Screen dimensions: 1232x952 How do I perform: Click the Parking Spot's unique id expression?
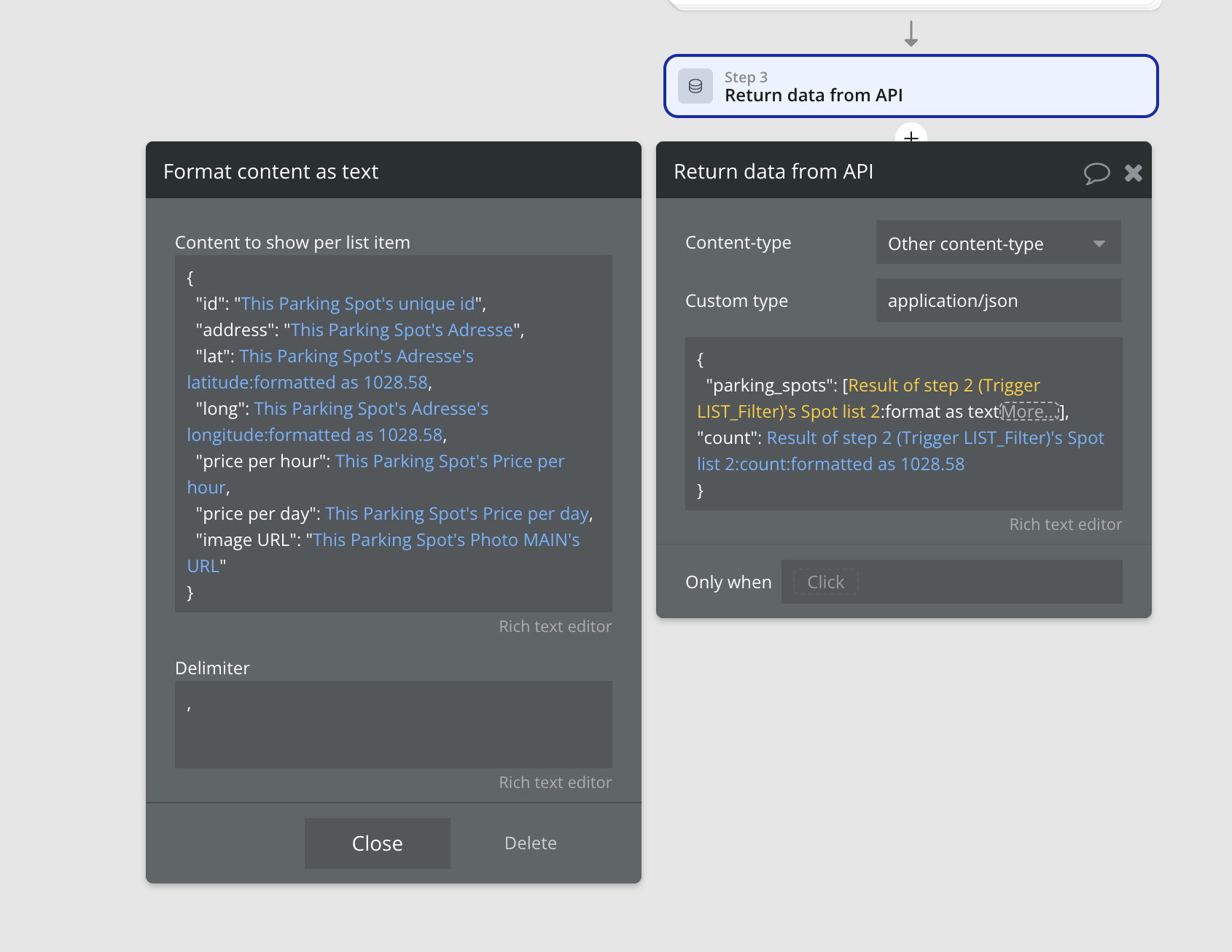pyautogui.click(x=358, y=304)
